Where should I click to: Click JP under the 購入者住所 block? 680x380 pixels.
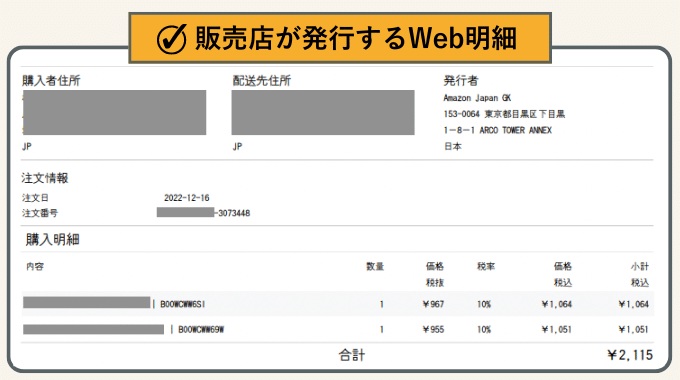[x=27, y=146]
